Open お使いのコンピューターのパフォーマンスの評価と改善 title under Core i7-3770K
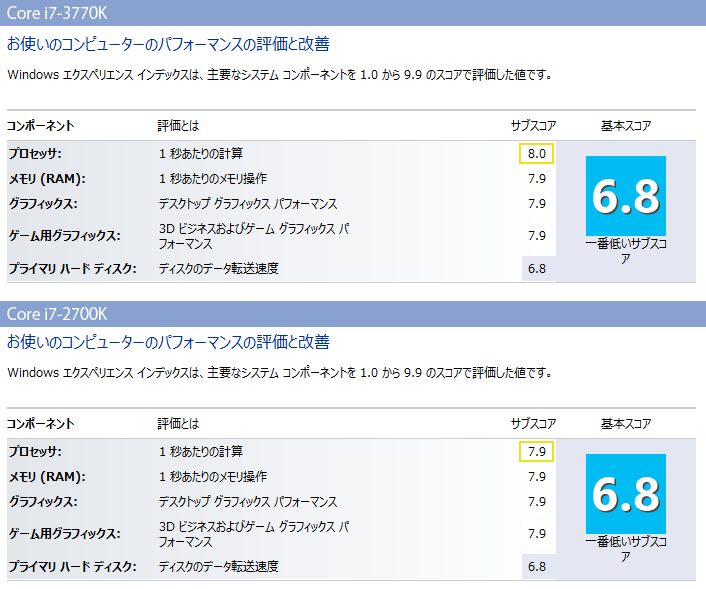706x589 pixels. [x=168, y=44]
